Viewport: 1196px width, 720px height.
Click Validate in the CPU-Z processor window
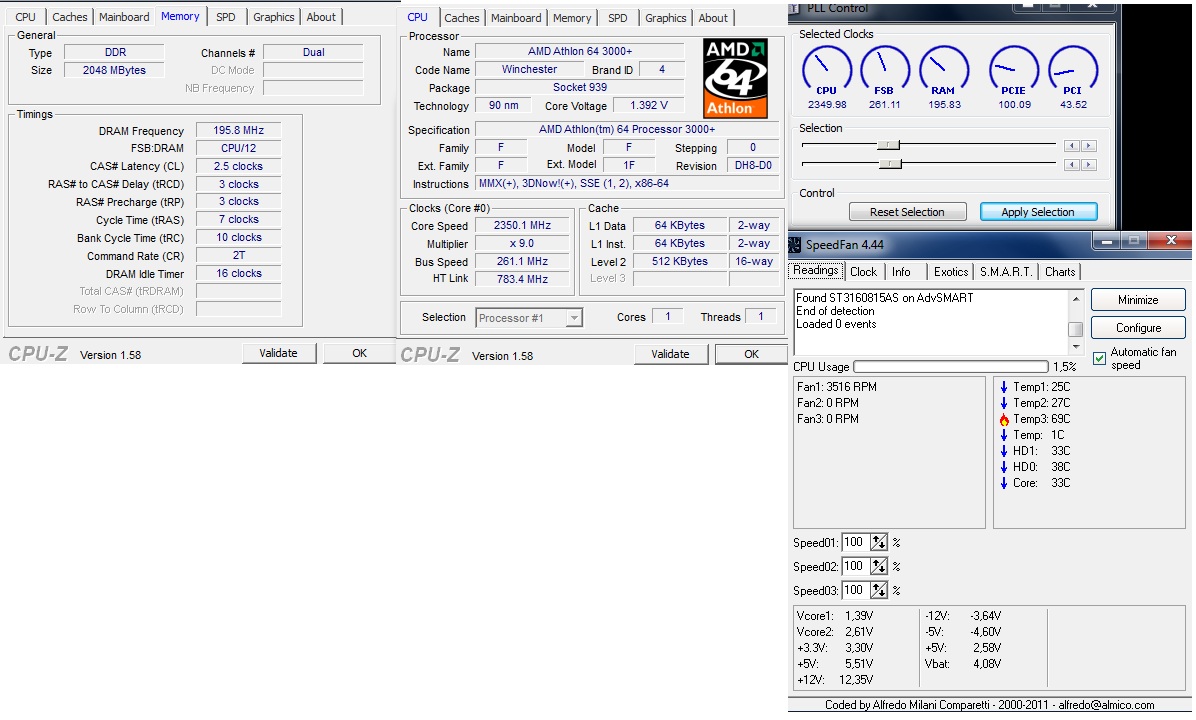click(x=670, y=354)
